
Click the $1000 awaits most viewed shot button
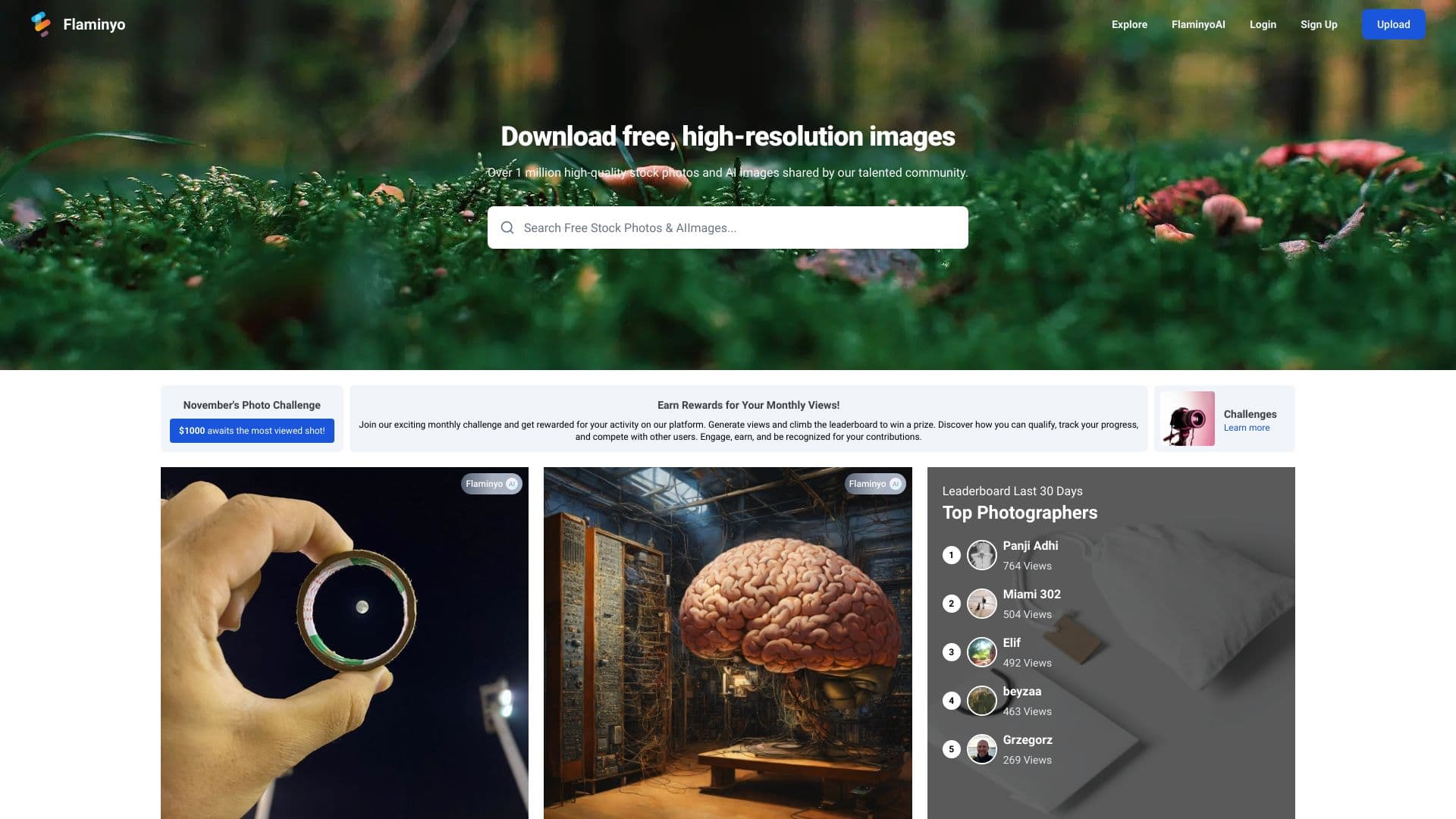coord(252,431)
